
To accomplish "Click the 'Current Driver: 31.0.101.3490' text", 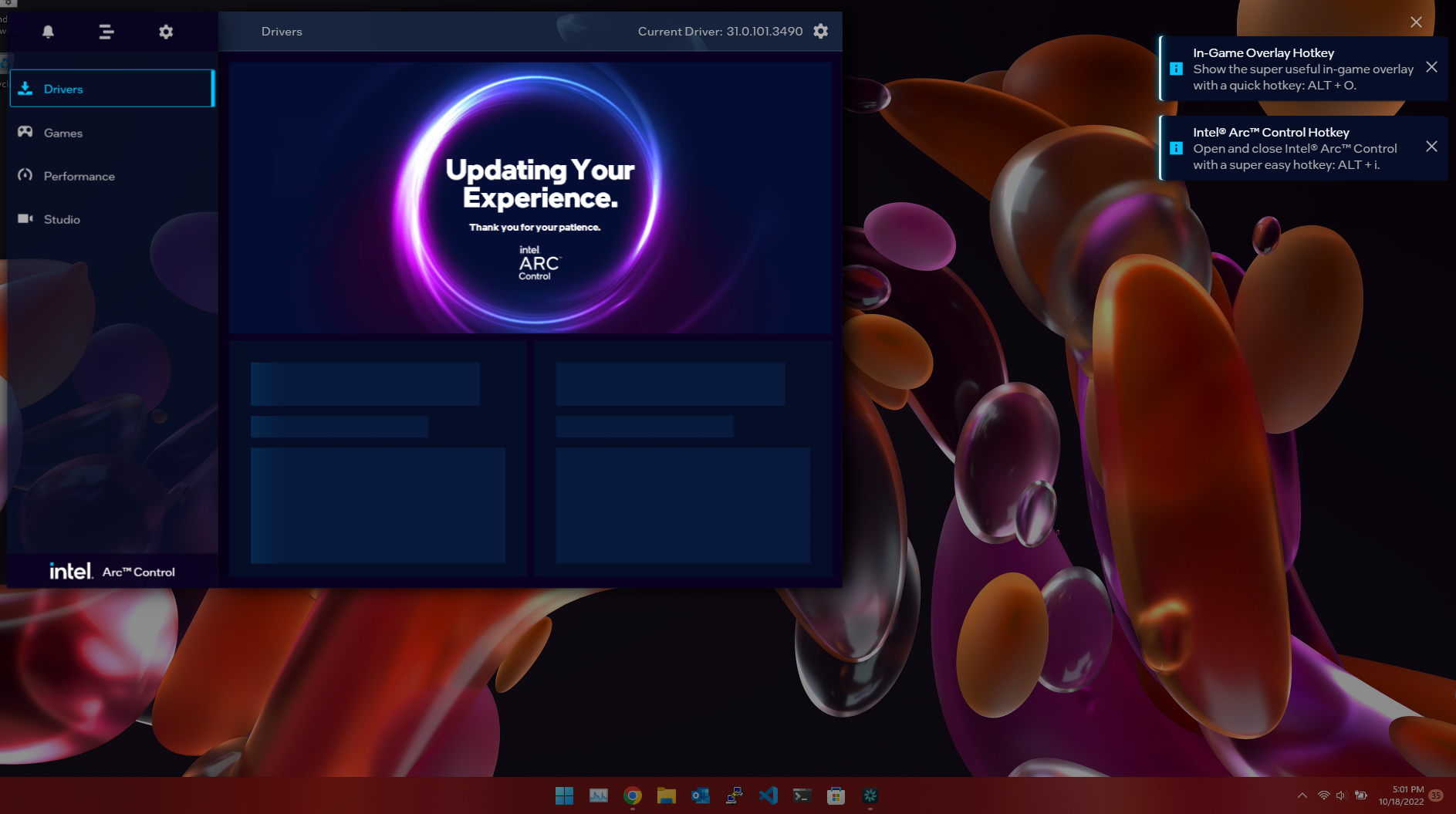I will (x=720, y=32).
